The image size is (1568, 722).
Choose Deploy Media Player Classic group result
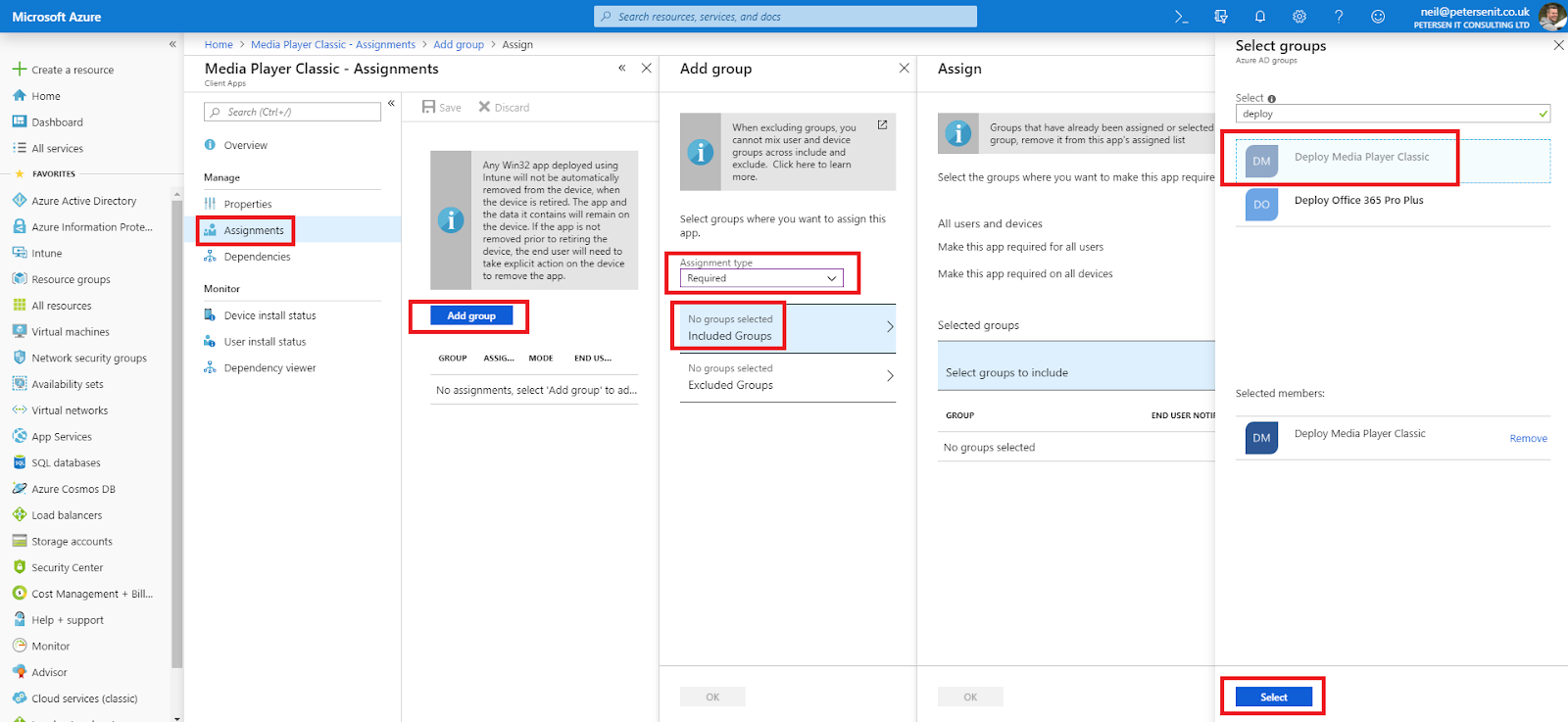pyautogui.click(x=1393, y=161)
